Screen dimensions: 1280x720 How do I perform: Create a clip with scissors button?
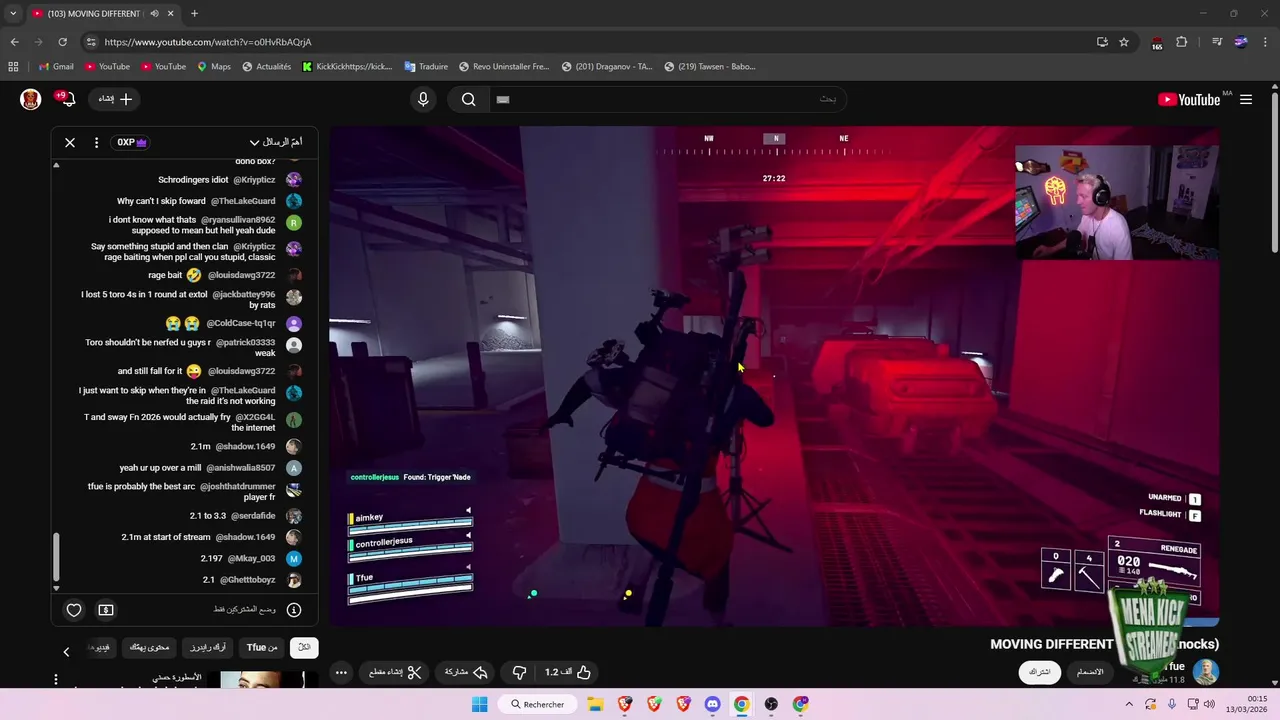(396, 672)
